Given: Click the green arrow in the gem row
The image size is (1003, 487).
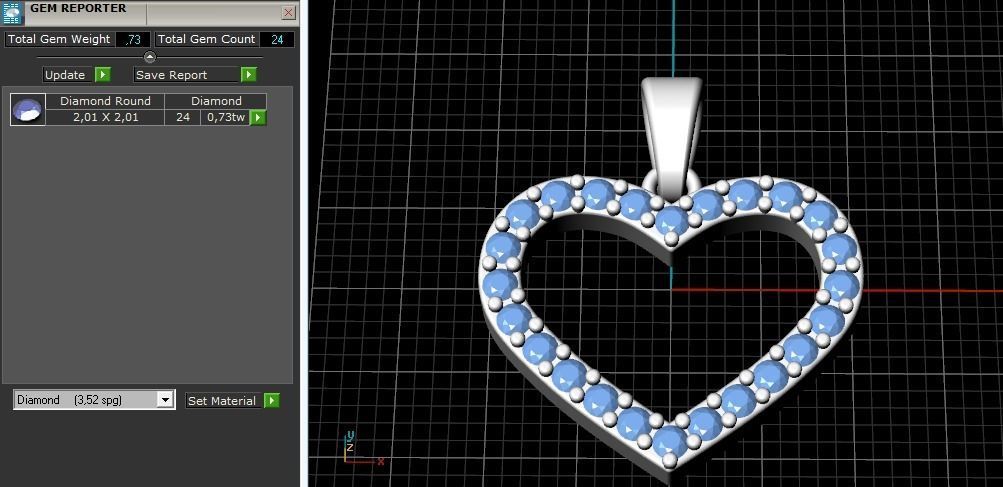Looking at the screenshot, I should tap(258, 118).
